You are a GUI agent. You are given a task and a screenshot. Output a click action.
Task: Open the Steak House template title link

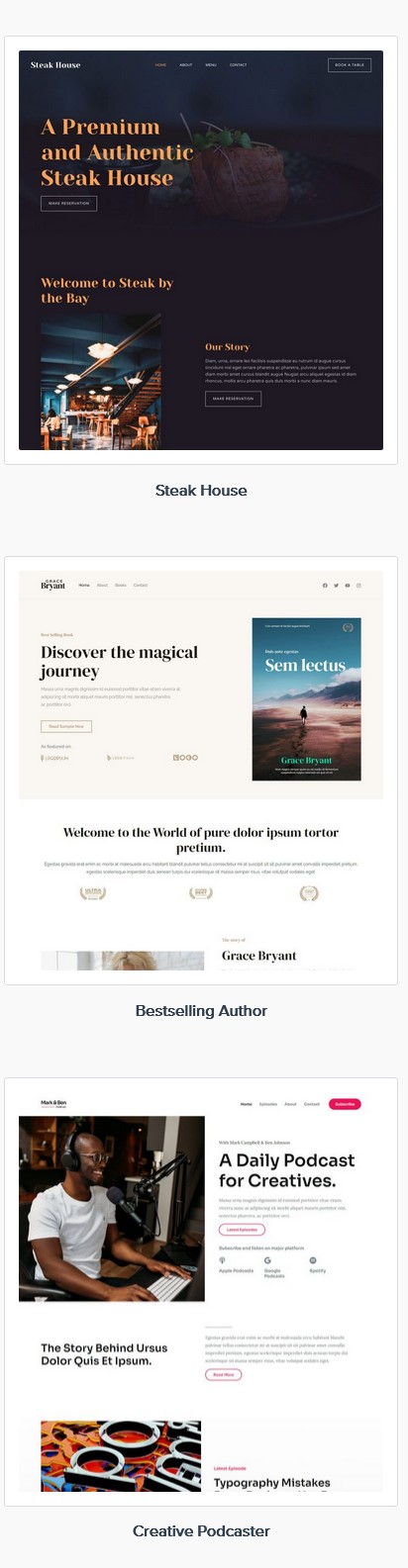(201, 491)
